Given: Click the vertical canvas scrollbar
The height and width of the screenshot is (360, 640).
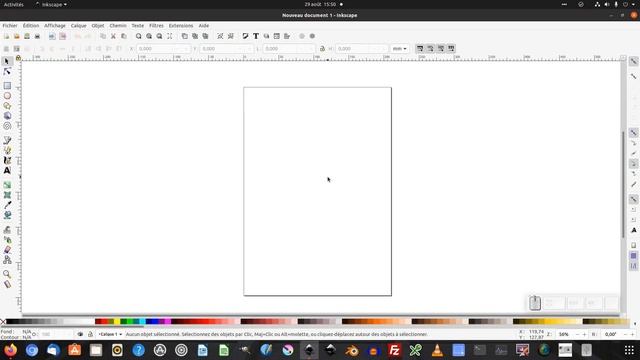Looking at the screenshot, I should (623, 184).
